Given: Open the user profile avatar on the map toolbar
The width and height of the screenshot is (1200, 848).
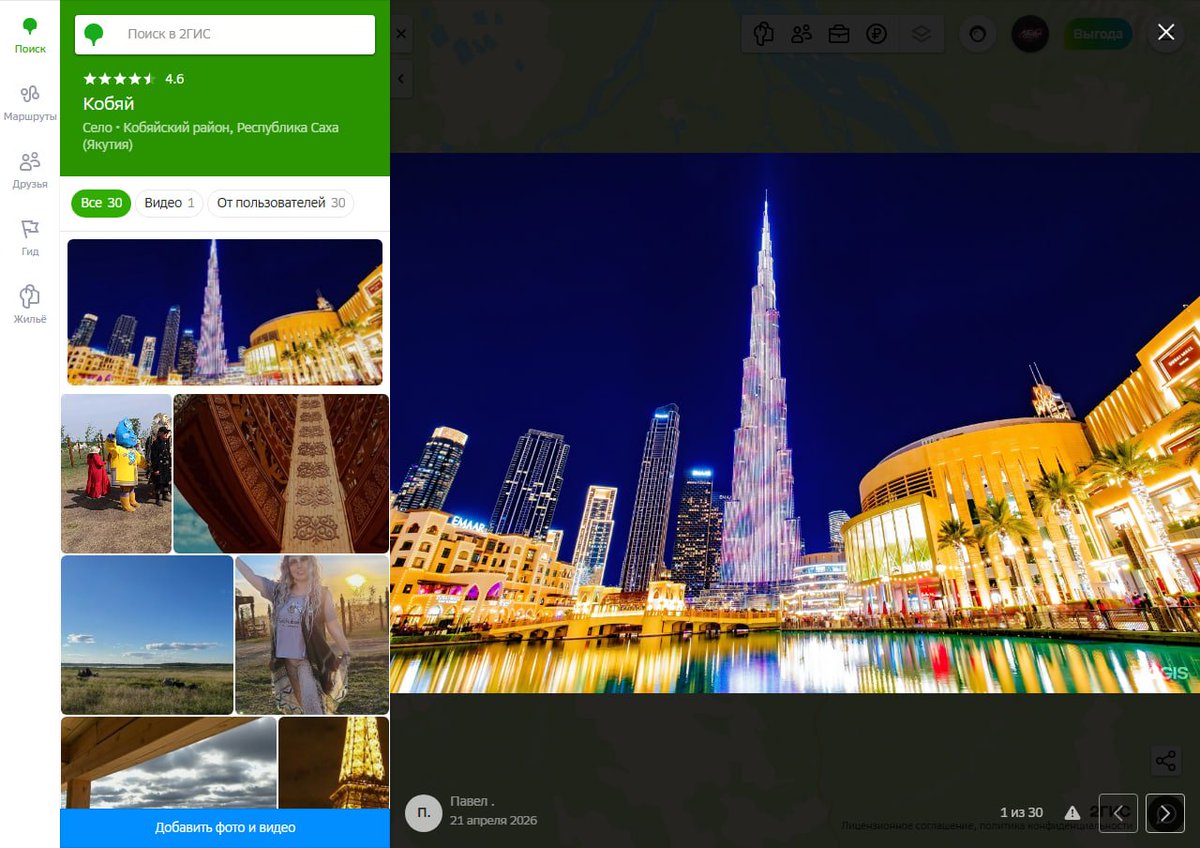Looking at the screenshot, I should coord(1030,34).
